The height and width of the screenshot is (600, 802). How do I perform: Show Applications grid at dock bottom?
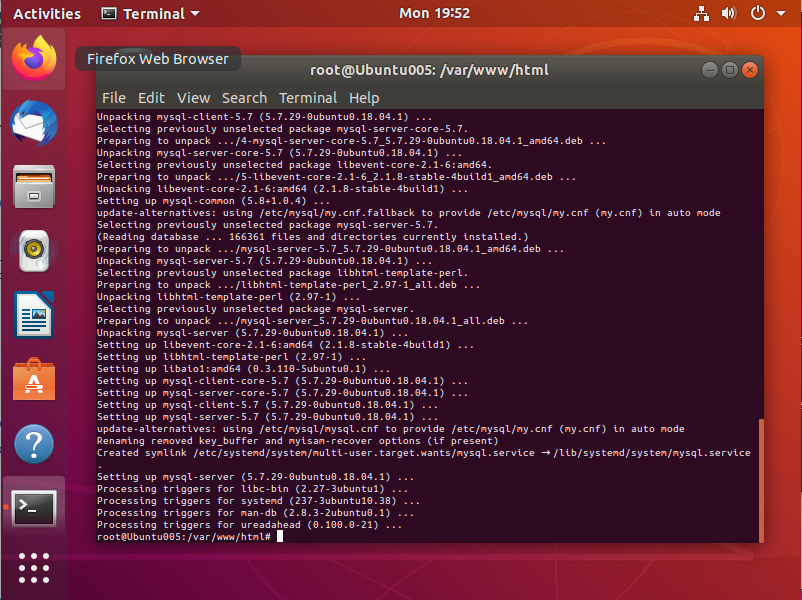point(34,568)
